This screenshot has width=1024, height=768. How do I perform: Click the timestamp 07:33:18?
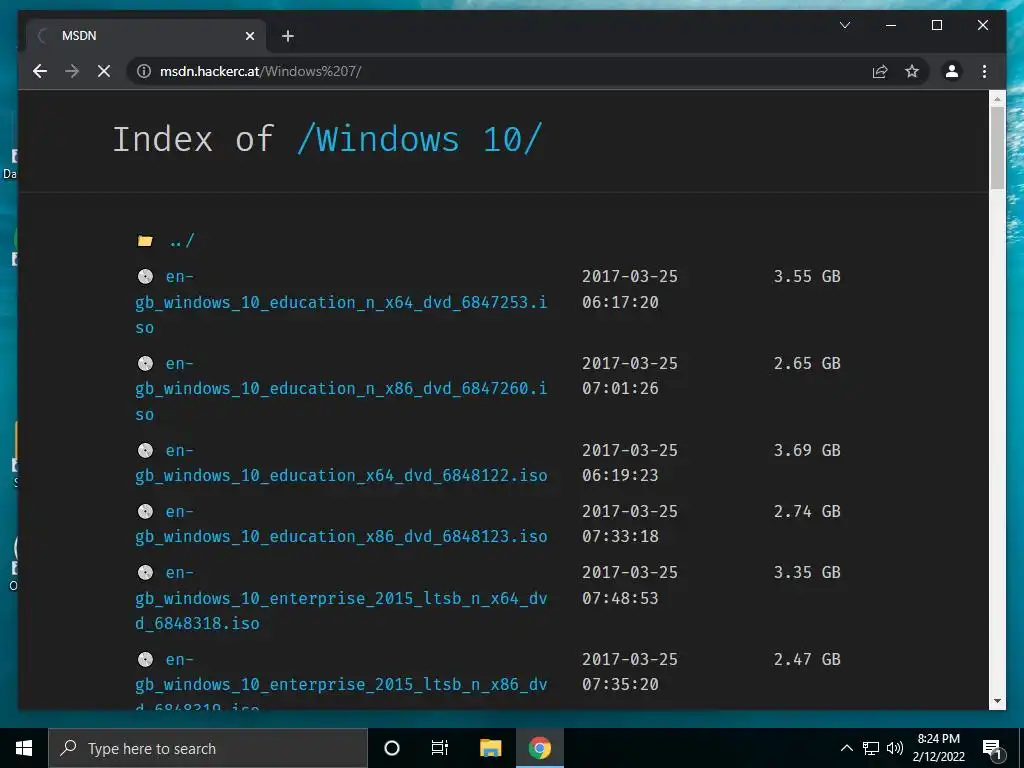pyautogui.click(x=620, y=536)
